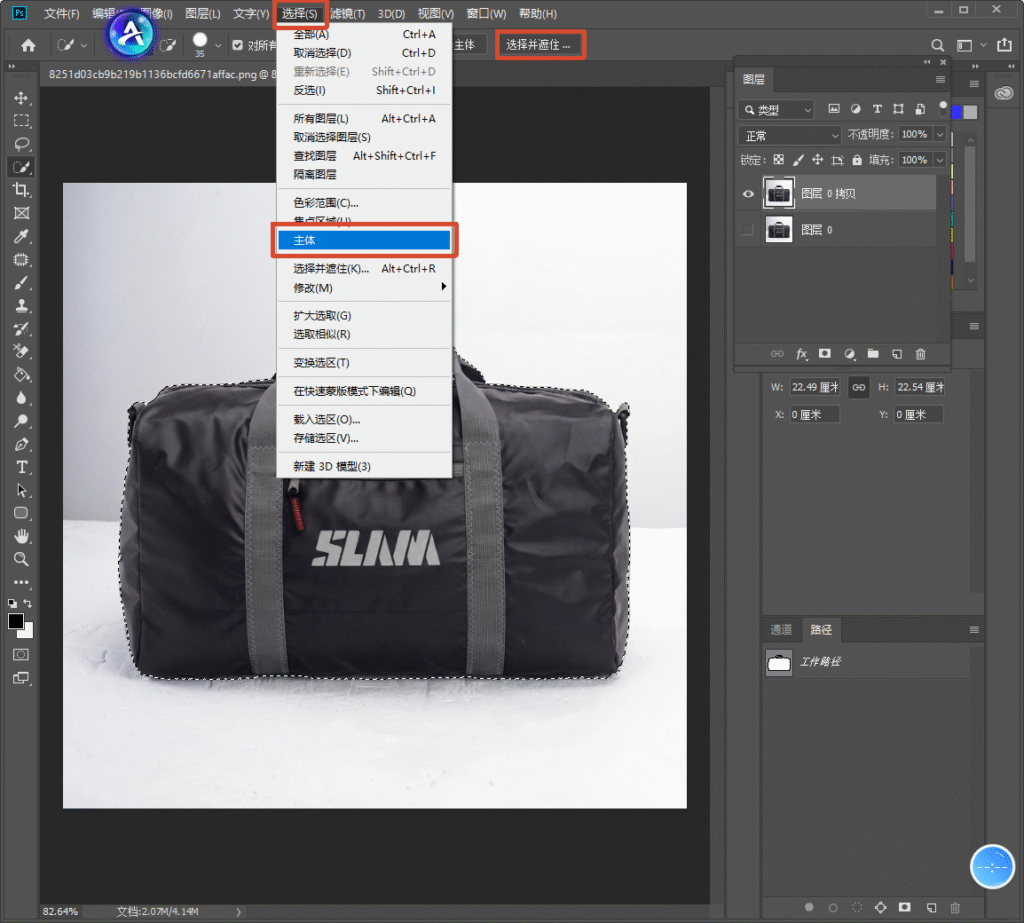The width and height of the screenshot is (1024, 923).
Task: Click the 选择并遮住 ... options bar button
Action: click(x=539, y=45)
